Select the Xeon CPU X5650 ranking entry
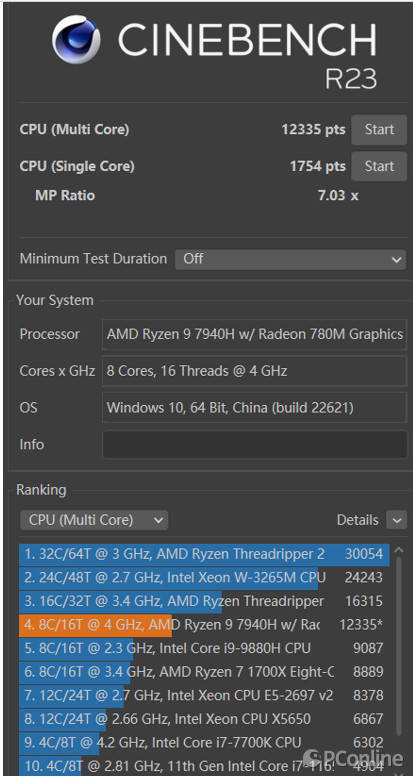The height and width of the screenshot is (776, 413). point(204,719)
